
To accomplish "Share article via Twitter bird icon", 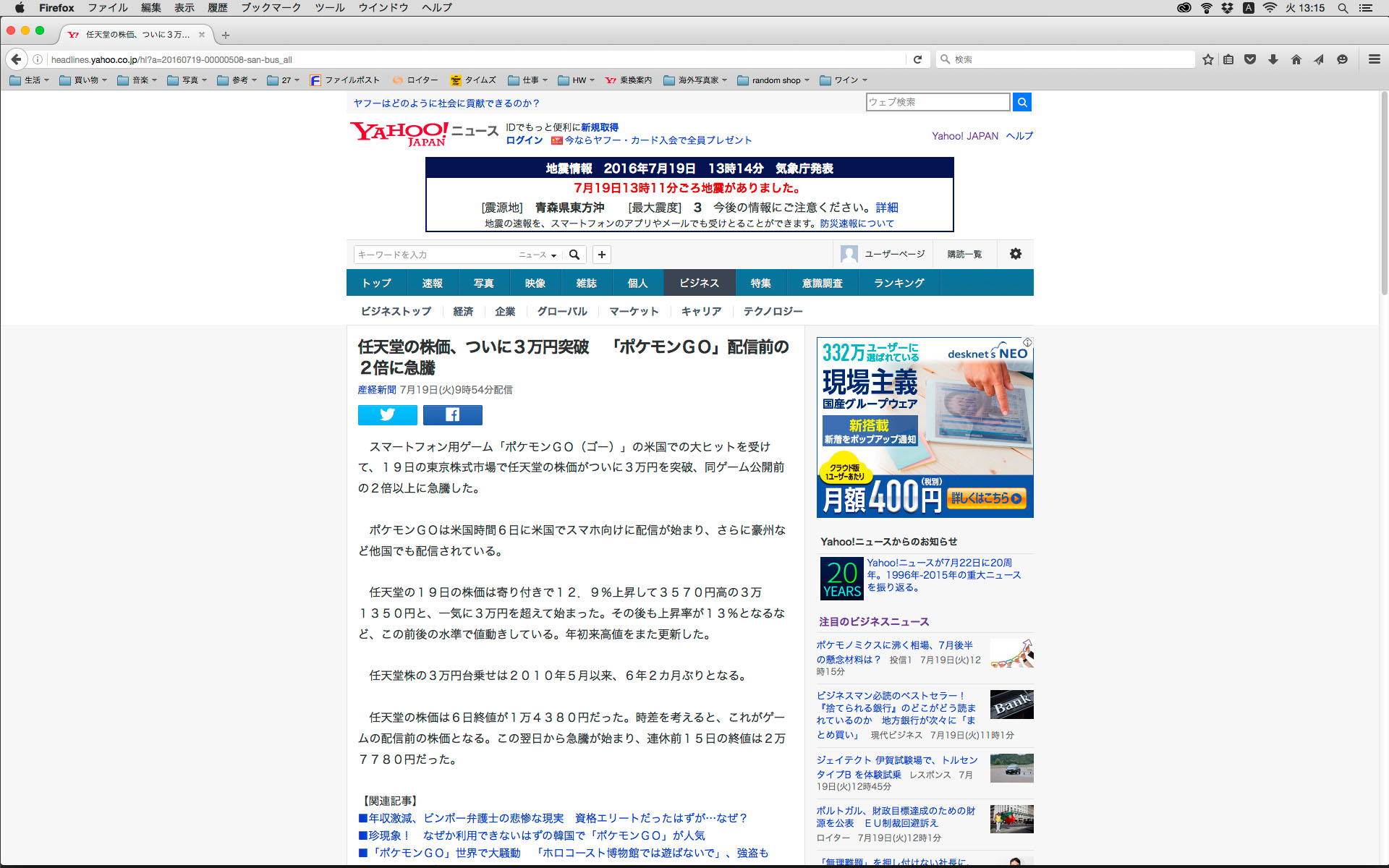I will tap(387, 414).
